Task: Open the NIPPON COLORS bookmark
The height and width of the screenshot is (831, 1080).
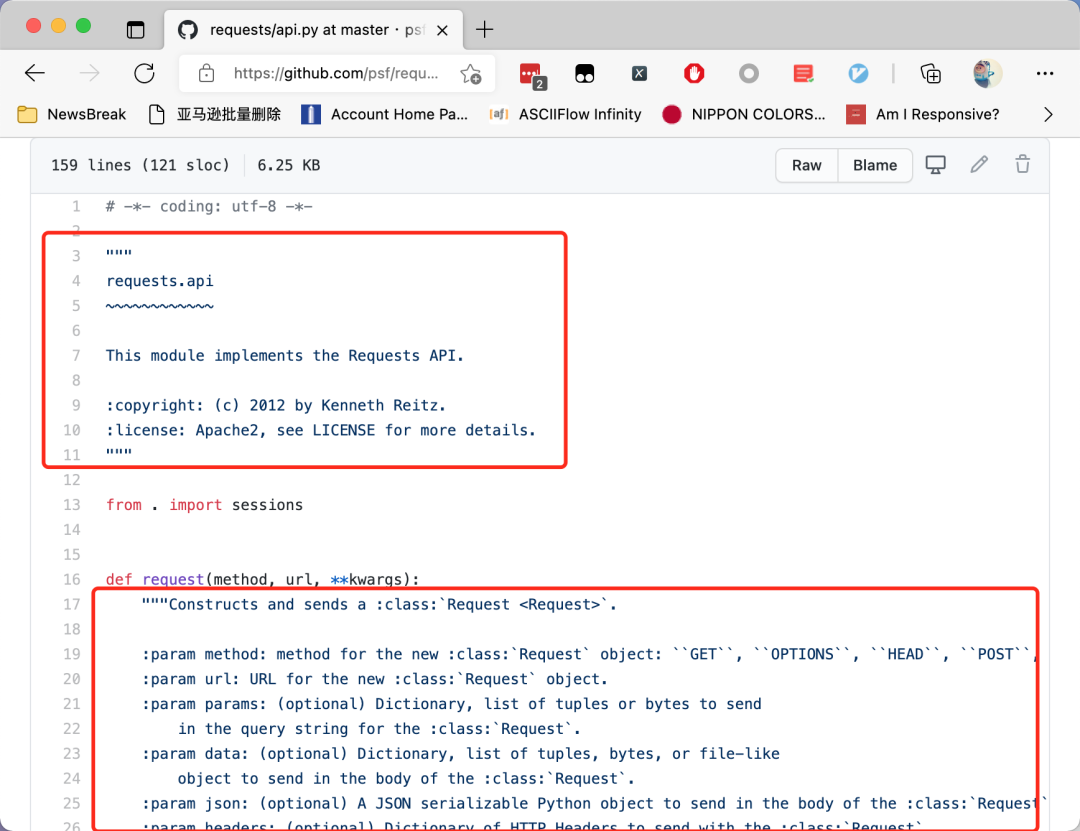Action: [744, 114]
